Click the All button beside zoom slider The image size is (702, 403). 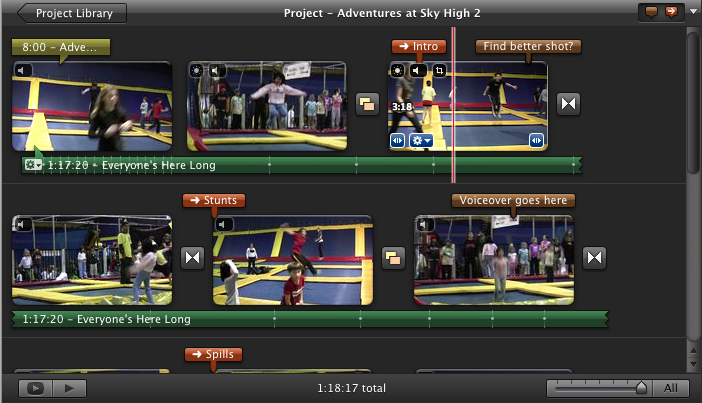click(x=671, y=388)
